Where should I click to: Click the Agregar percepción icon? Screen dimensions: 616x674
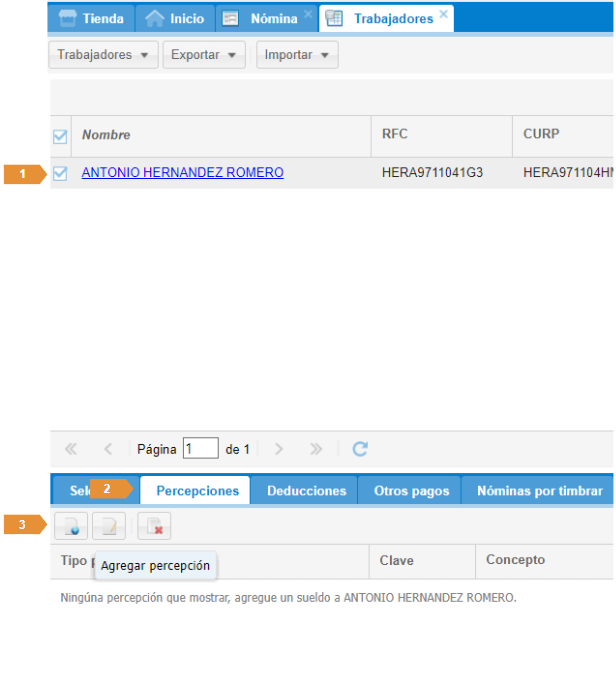[70, 525]
